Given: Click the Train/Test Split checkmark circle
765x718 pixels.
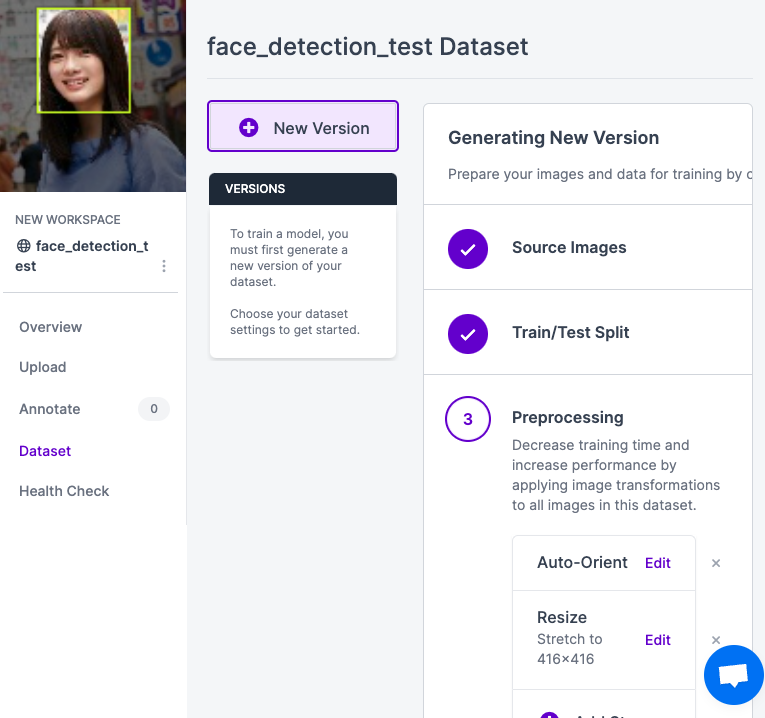Looking at the screenshot, I should coord(467,333).
